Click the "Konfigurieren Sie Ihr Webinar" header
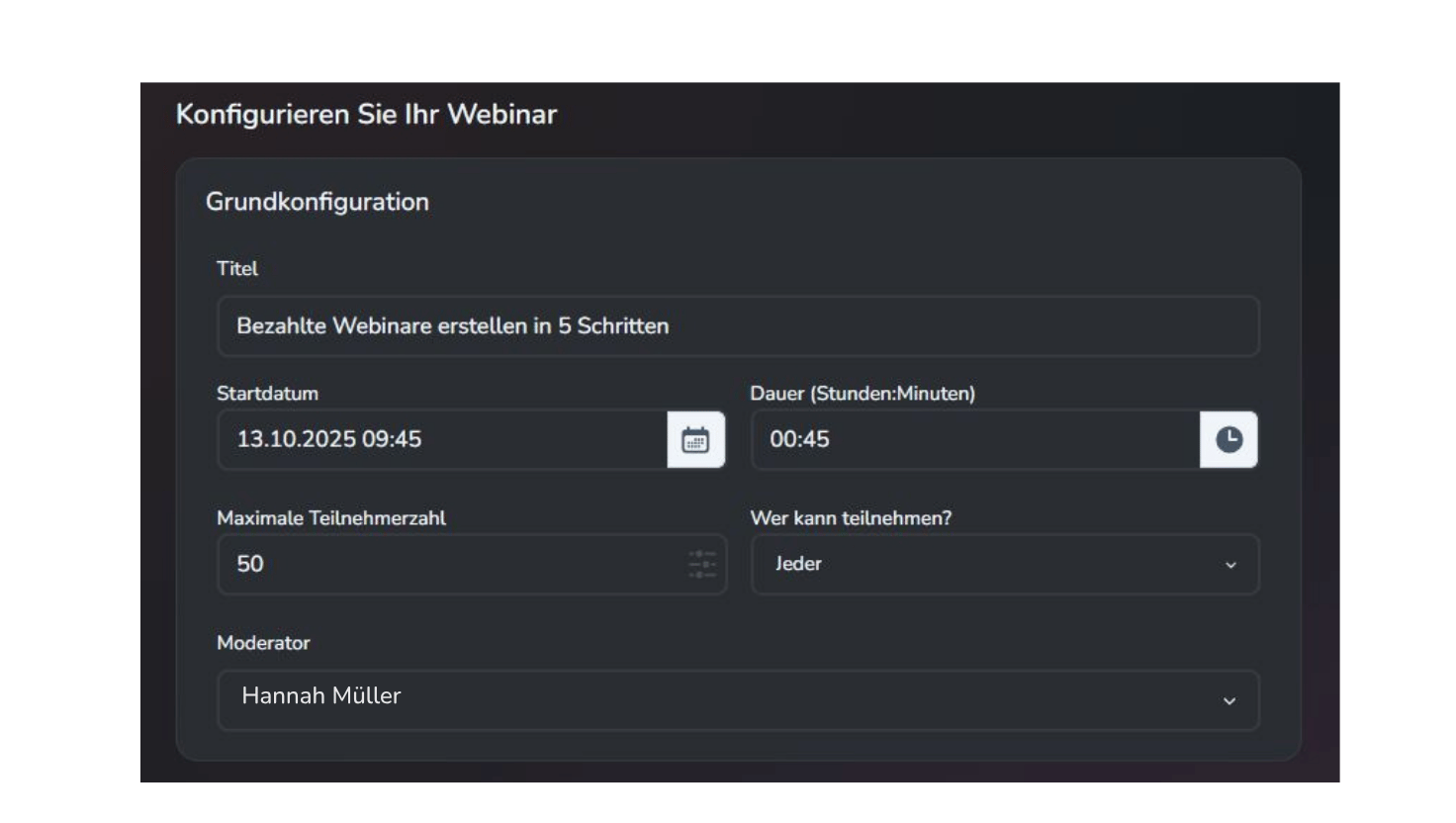Viewport: 1456px width, 823px height. tap(368, 114)
